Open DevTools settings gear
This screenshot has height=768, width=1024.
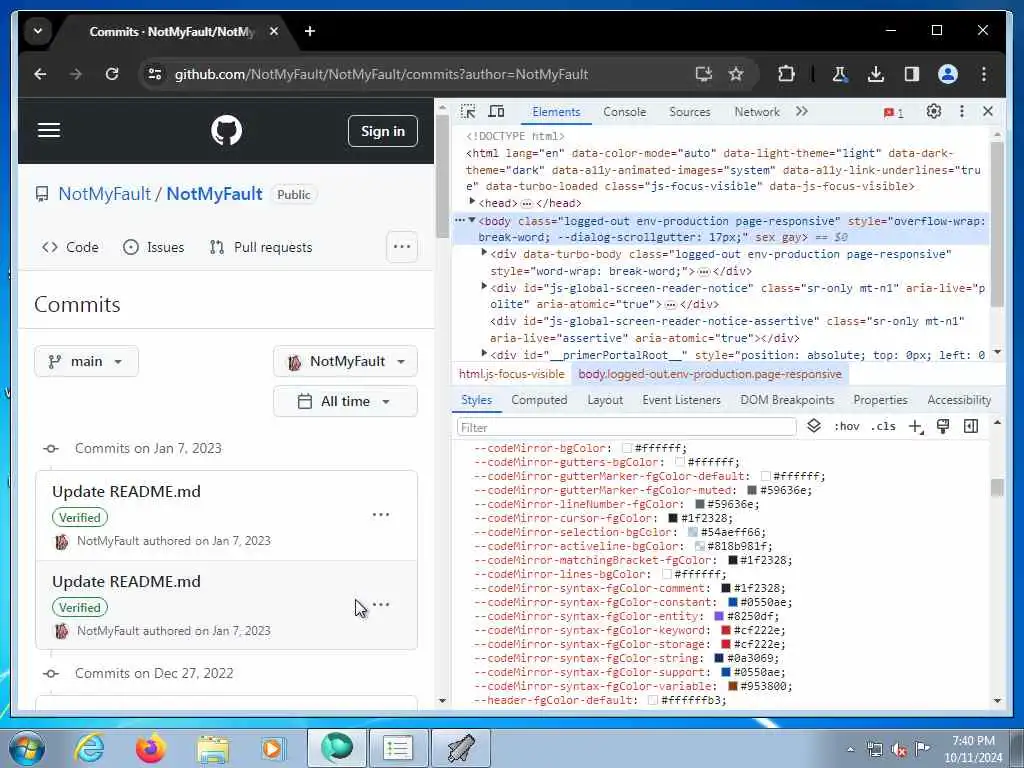(934, 112)
